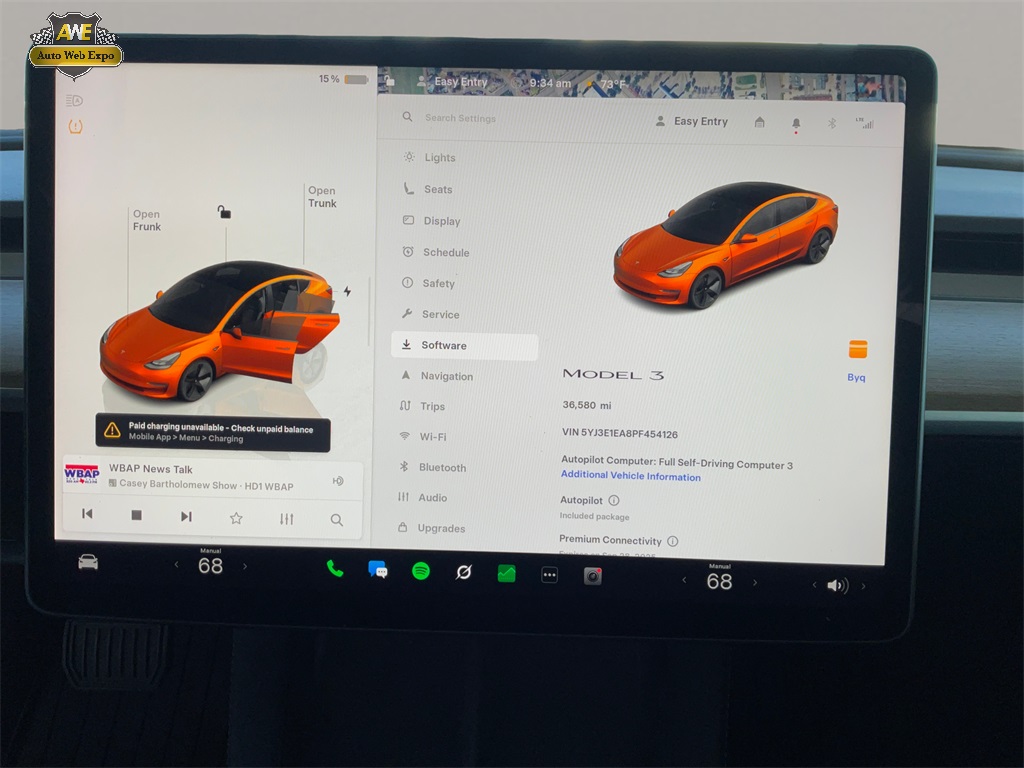Viewport: 1024px width, 768px height.
Task: Open the Wi-Fi settings menu
Action: [423, 436]
